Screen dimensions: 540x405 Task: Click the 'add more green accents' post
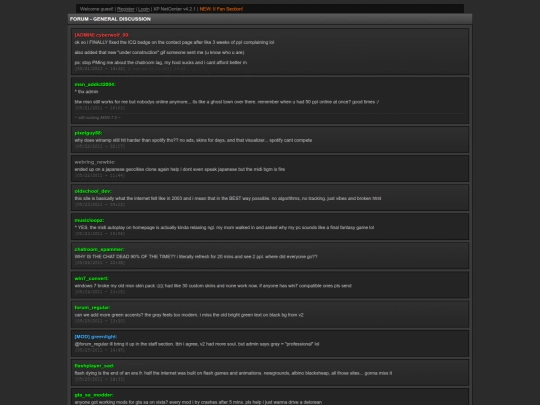tap(189, 315)
